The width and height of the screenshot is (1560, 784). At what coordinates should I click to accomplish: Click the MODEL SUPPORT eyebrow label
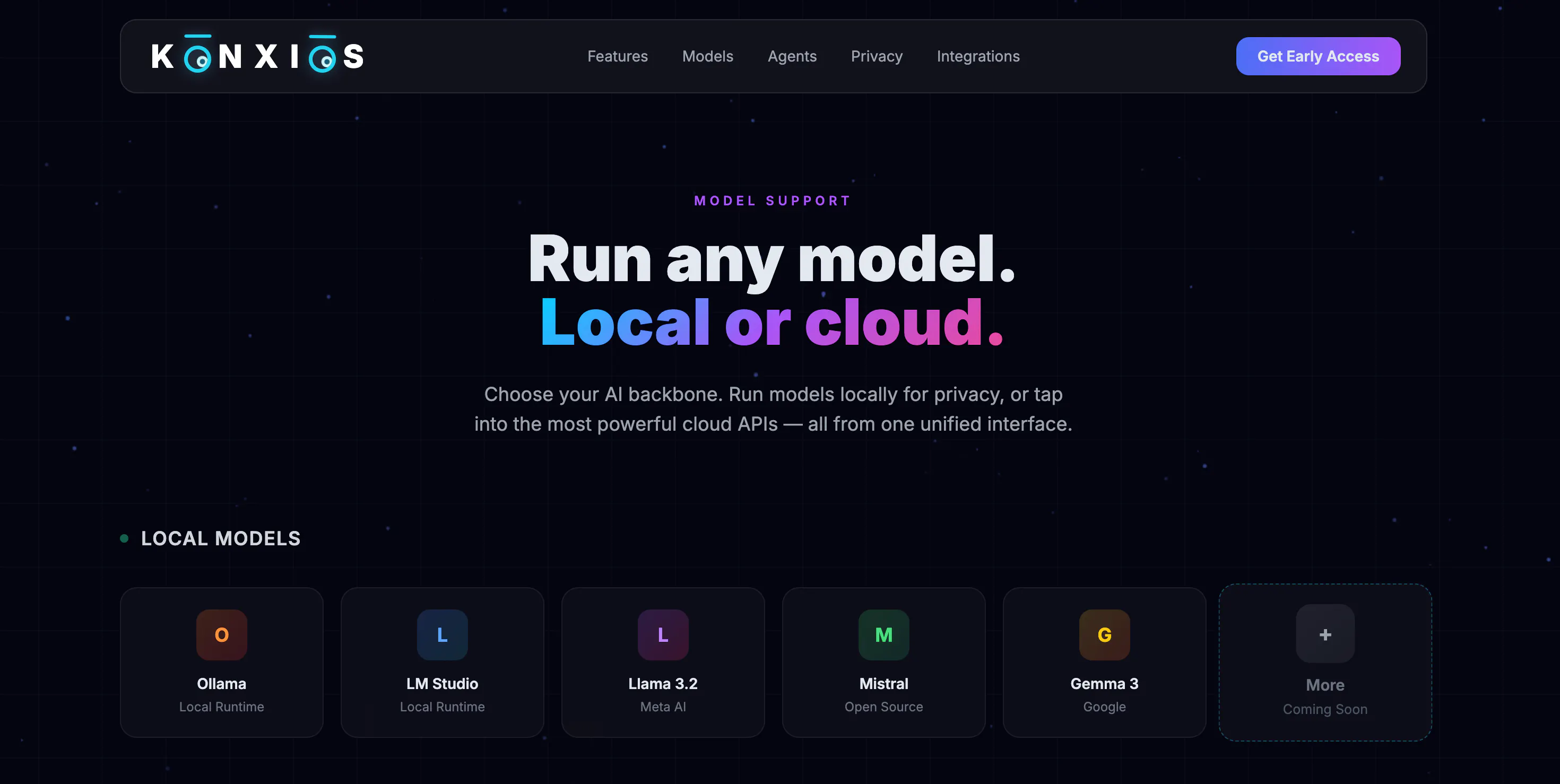773,201
